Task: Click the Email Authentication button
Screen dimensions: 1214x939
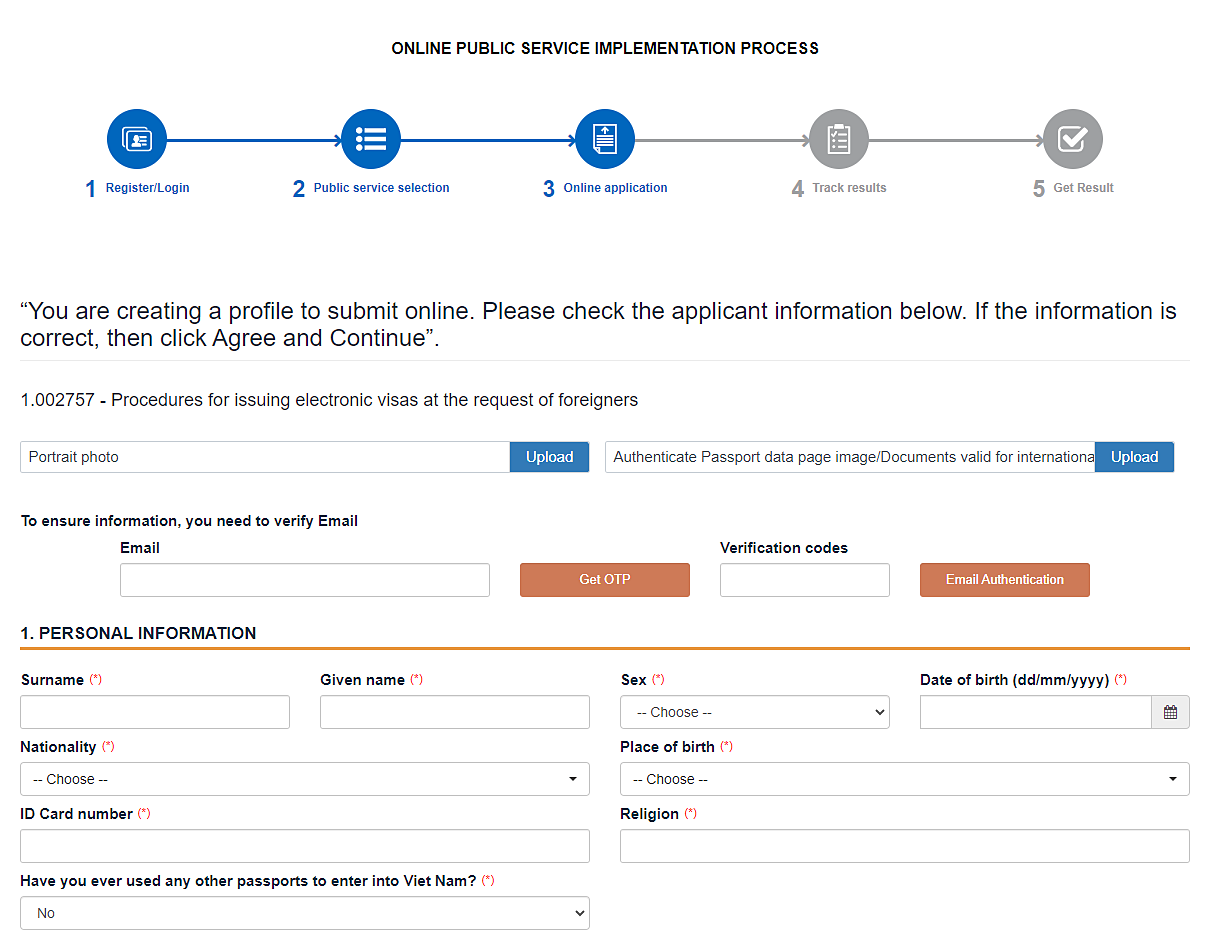Action: click(1004, 580)
